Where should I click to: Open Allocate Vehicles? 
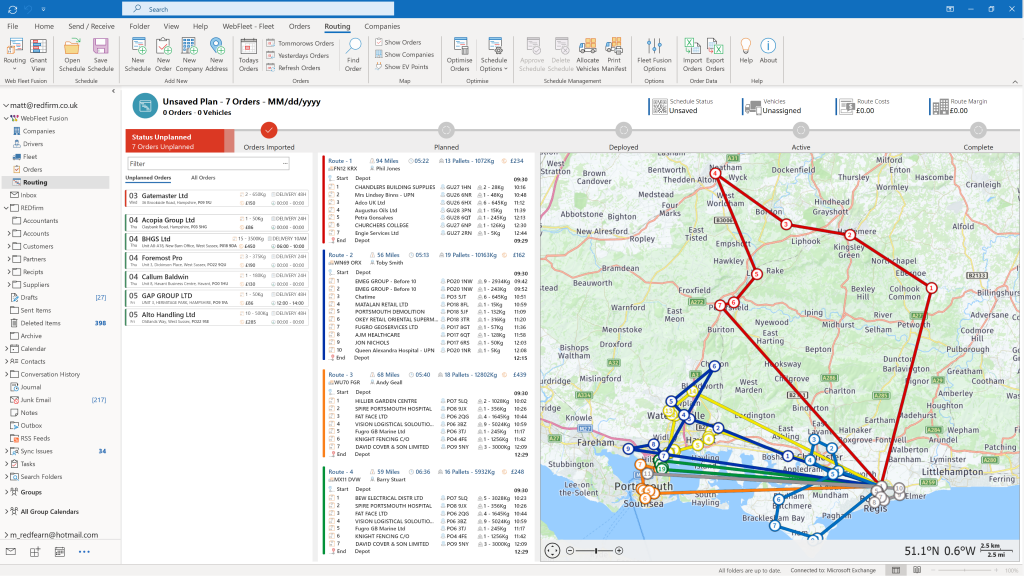coord(588,46)
